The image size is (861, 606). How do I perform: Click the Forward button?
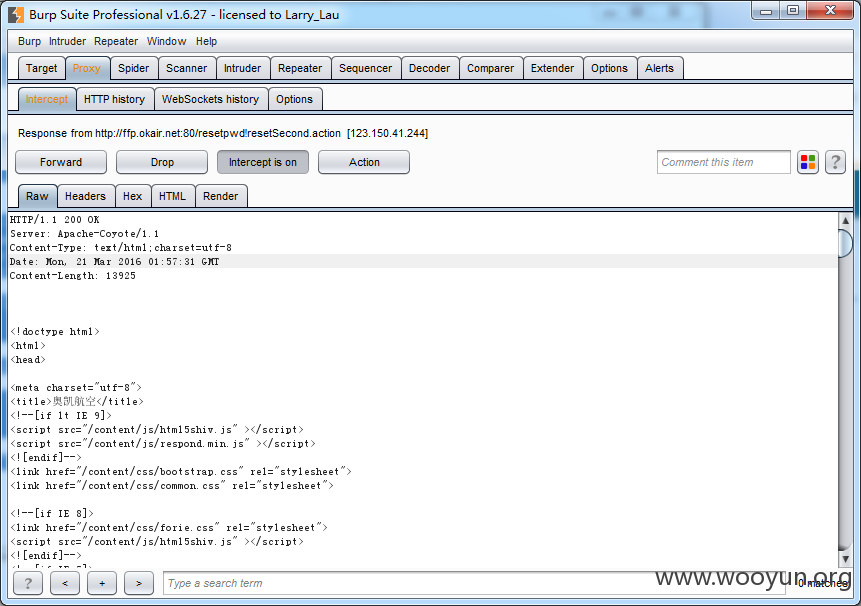pos(61,162)
